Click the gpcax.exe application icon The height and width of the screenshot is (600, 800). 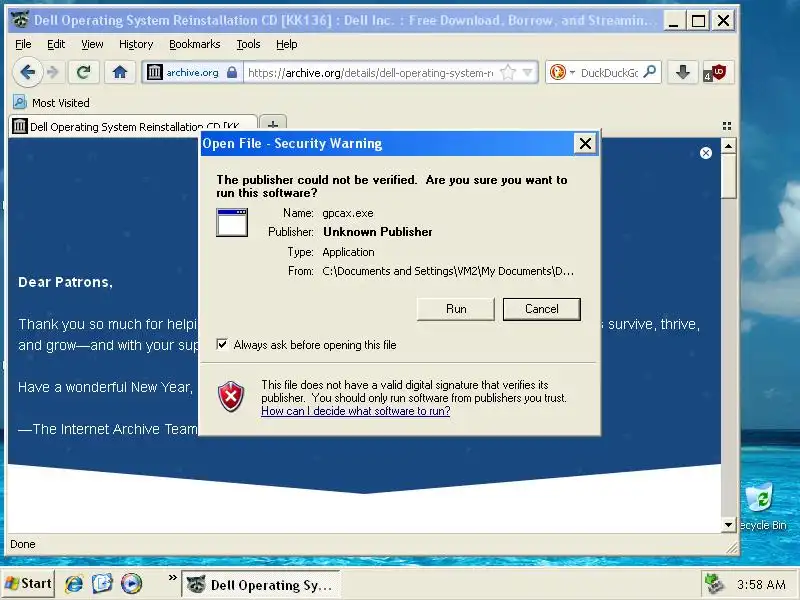[232, 222]
